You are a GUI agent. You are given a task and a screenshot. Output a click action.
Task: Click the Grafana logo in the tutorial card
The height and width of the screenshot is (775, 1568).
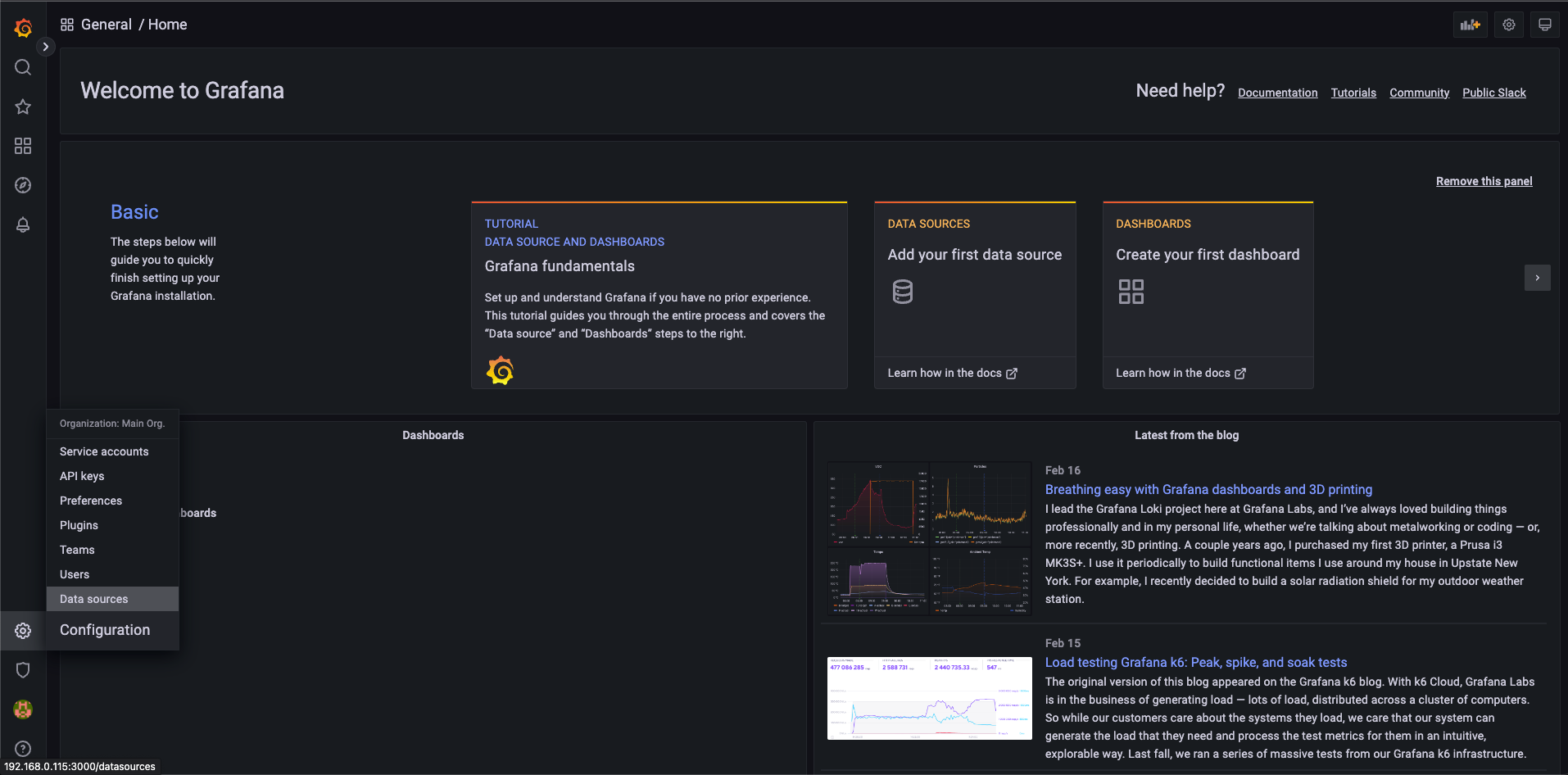click(501, 371)
